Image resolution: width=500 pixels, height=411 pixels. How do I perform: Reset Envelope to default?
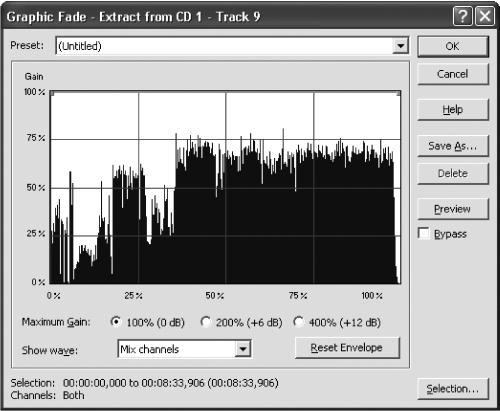pyautogui.click(x=347, y=348)
